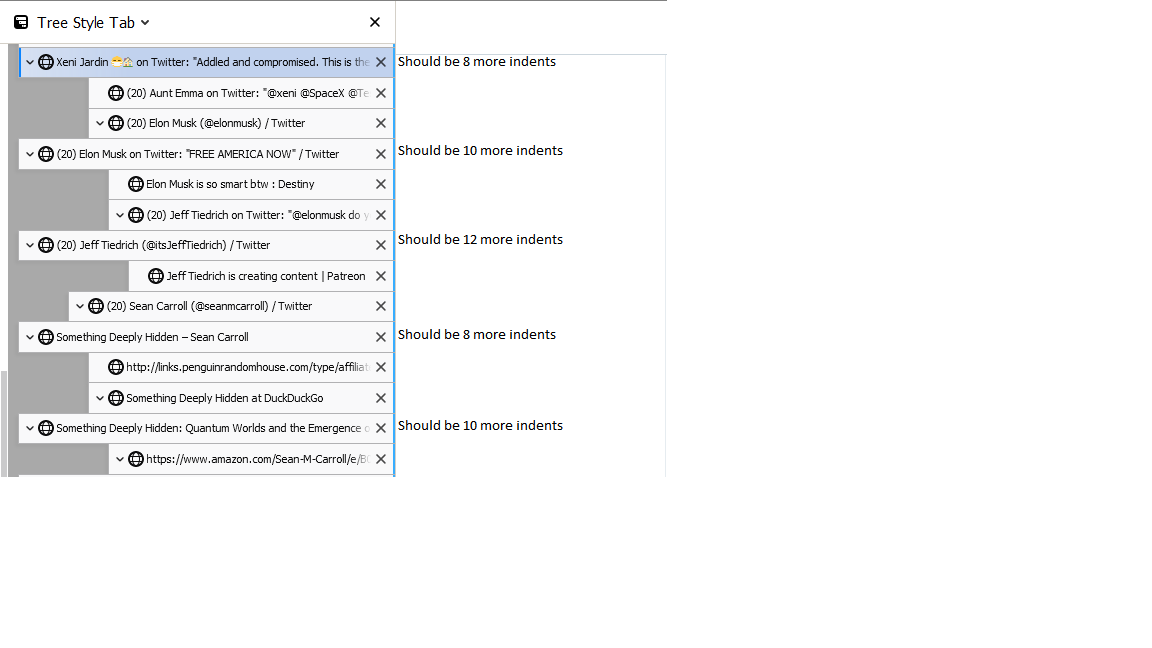Click globe favicon of Xeni Jardin tab
Image resolution: width=1152 pixels, height=648 pixels.
pos(46,62)
